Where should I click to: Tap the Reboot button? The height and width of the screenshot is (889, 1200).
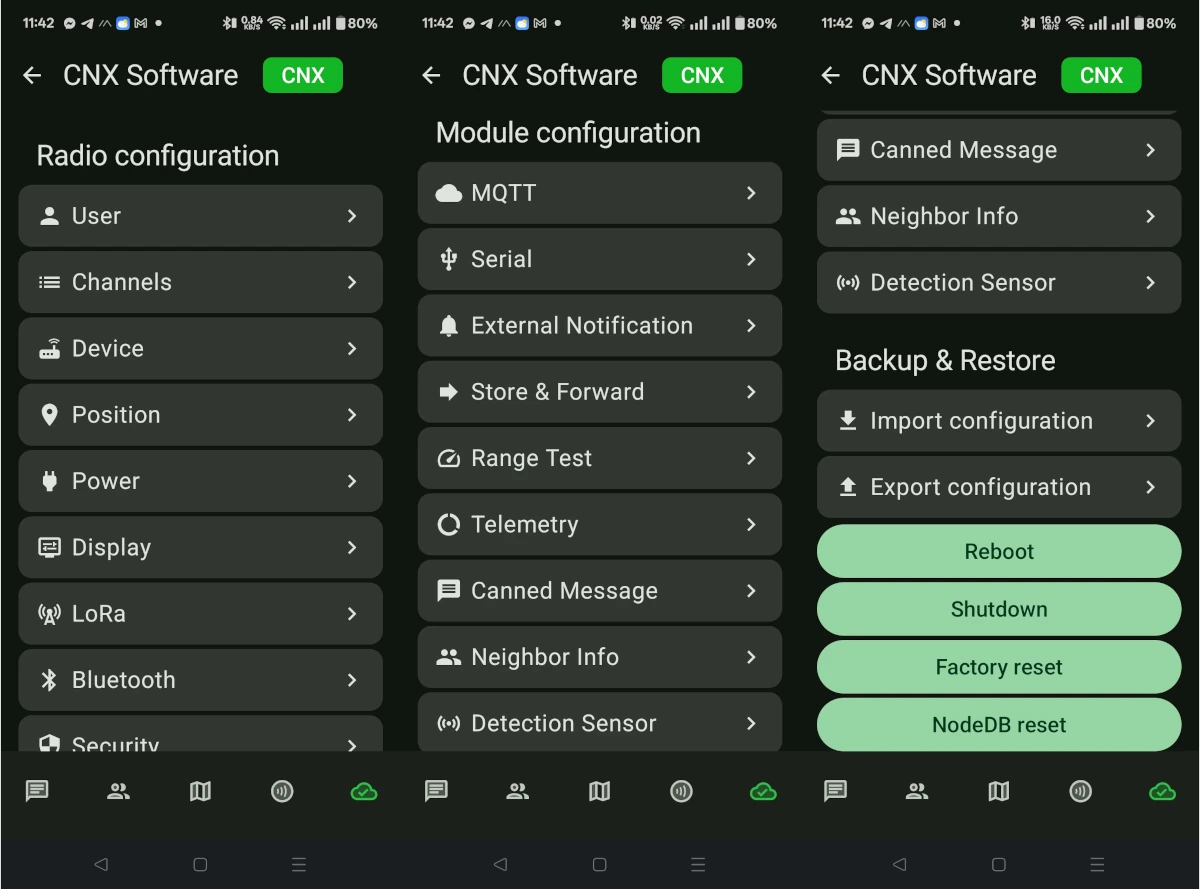click(x=999, y=551)
